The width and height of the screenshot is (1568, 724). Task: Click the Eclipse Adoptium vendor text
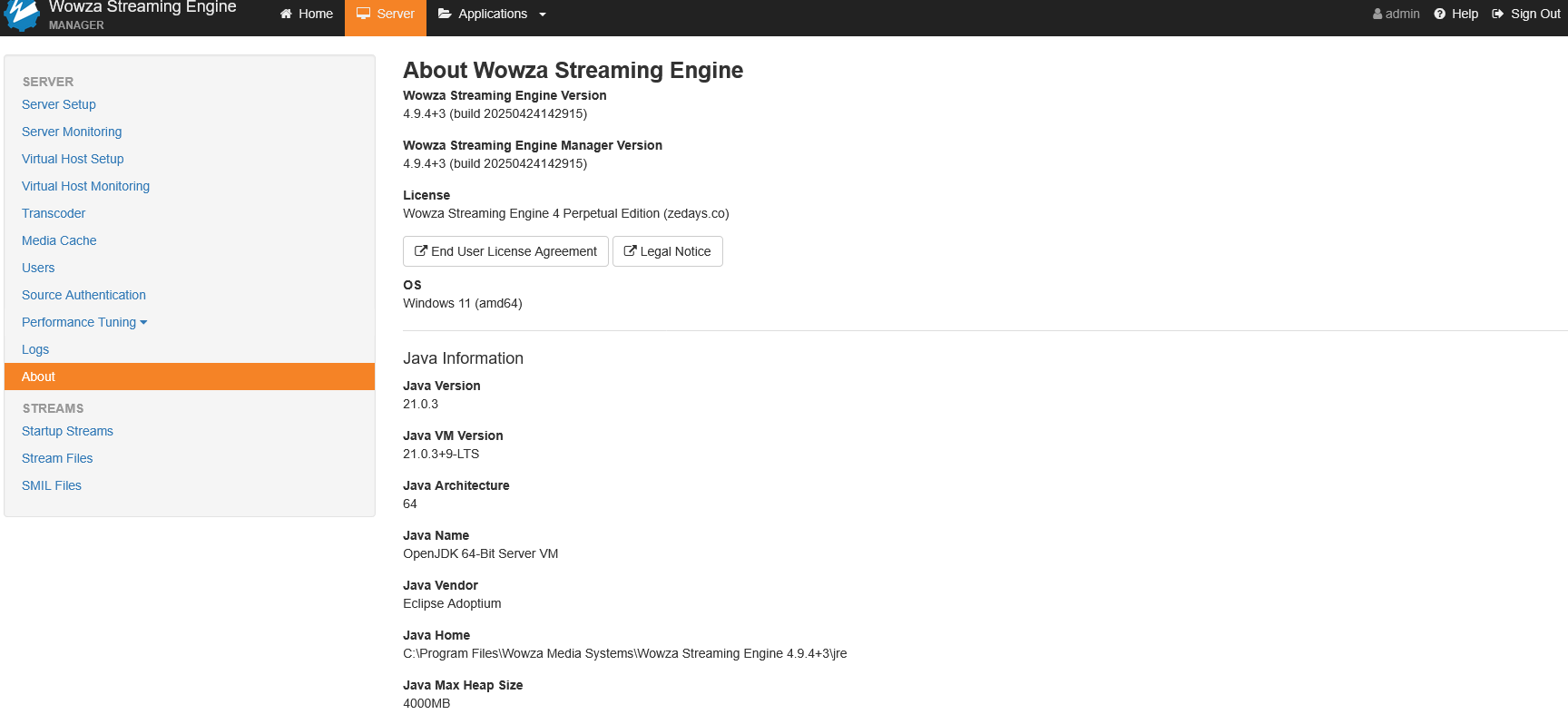[x=452, y=603]
